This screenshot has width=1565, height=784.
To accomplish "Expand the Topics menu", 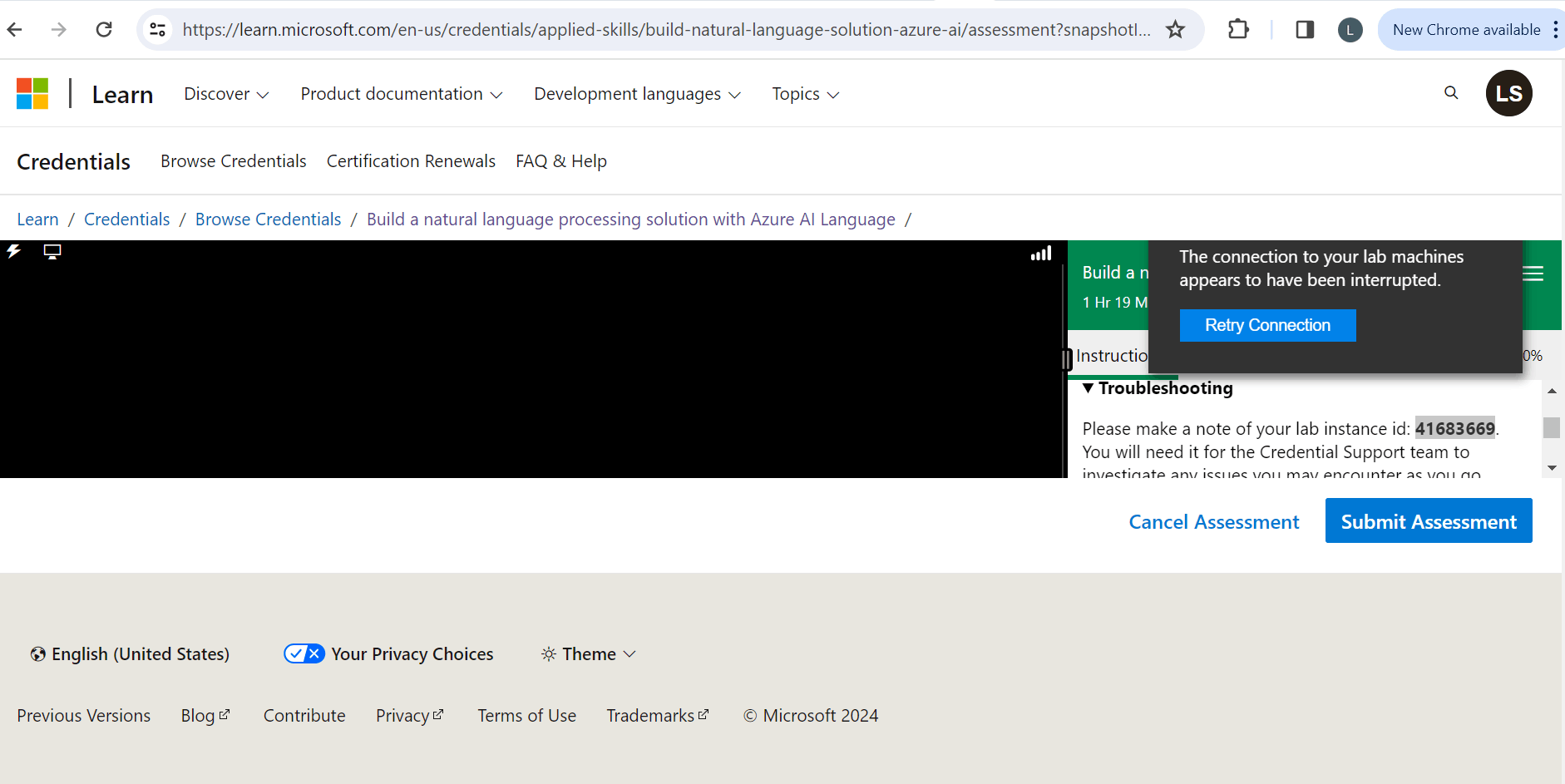I will [x=805, y=94].
